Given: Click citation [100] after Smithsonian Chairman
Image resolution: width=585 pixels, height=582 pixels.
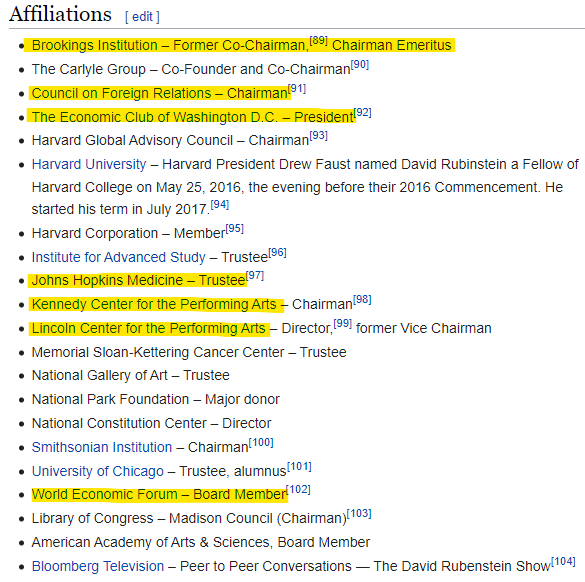Looking at the screenshot, I should point(261,442).
